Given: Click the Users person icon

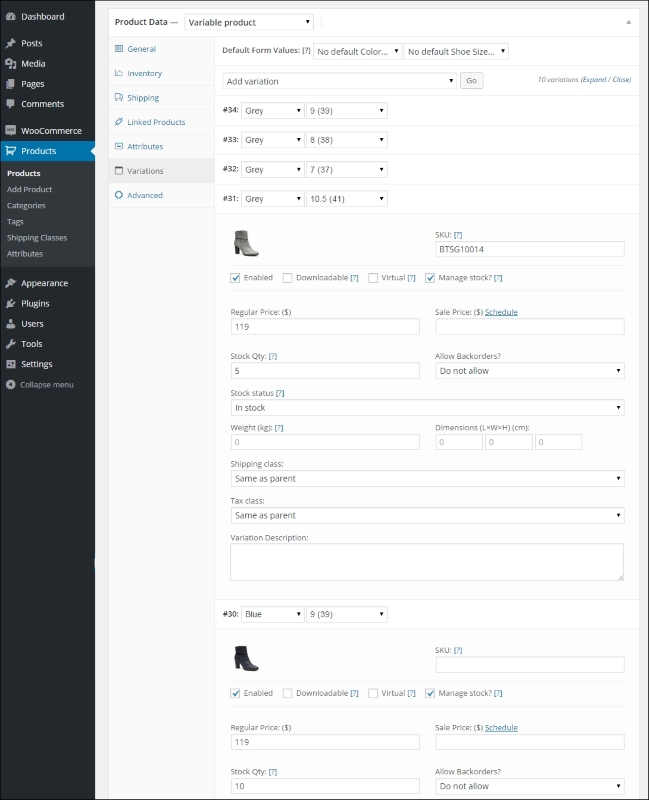Looking at the screenshot, I should coord(11,323).
